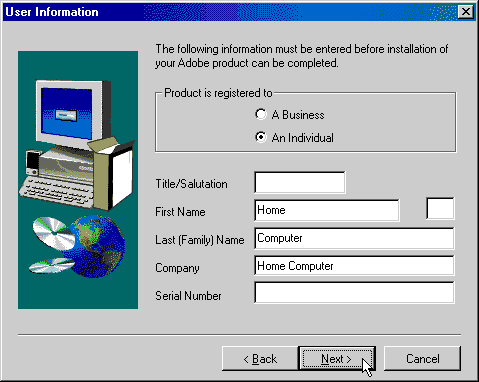Click the Title/Salutation input field

300,182
